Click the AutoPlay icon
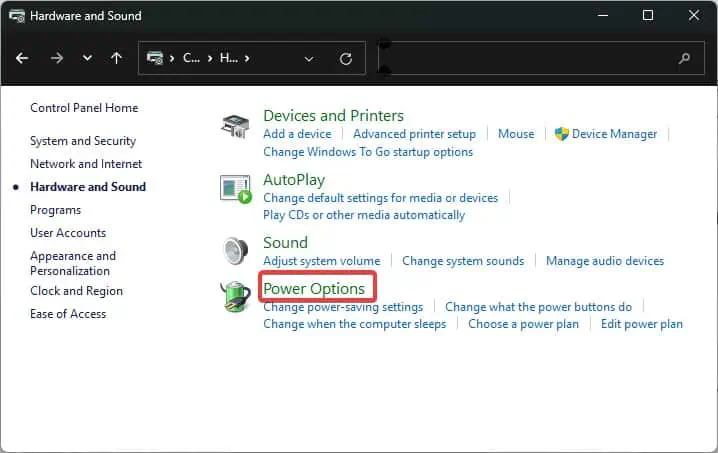Image resolution: width=718 pixels, height=453 pixels. (235, 189)
